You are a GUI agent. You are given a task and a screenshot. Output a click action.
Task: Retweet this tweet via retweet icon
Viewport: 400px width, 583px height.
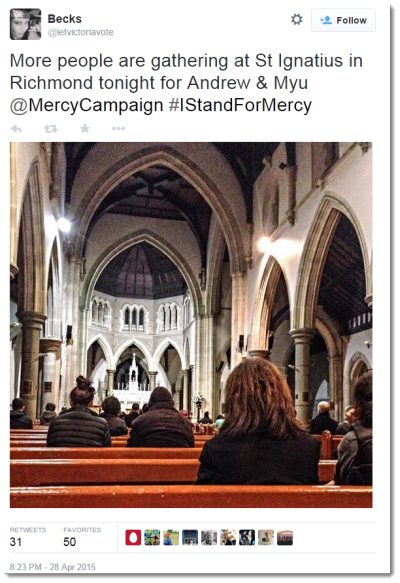(x=51, y=129)
